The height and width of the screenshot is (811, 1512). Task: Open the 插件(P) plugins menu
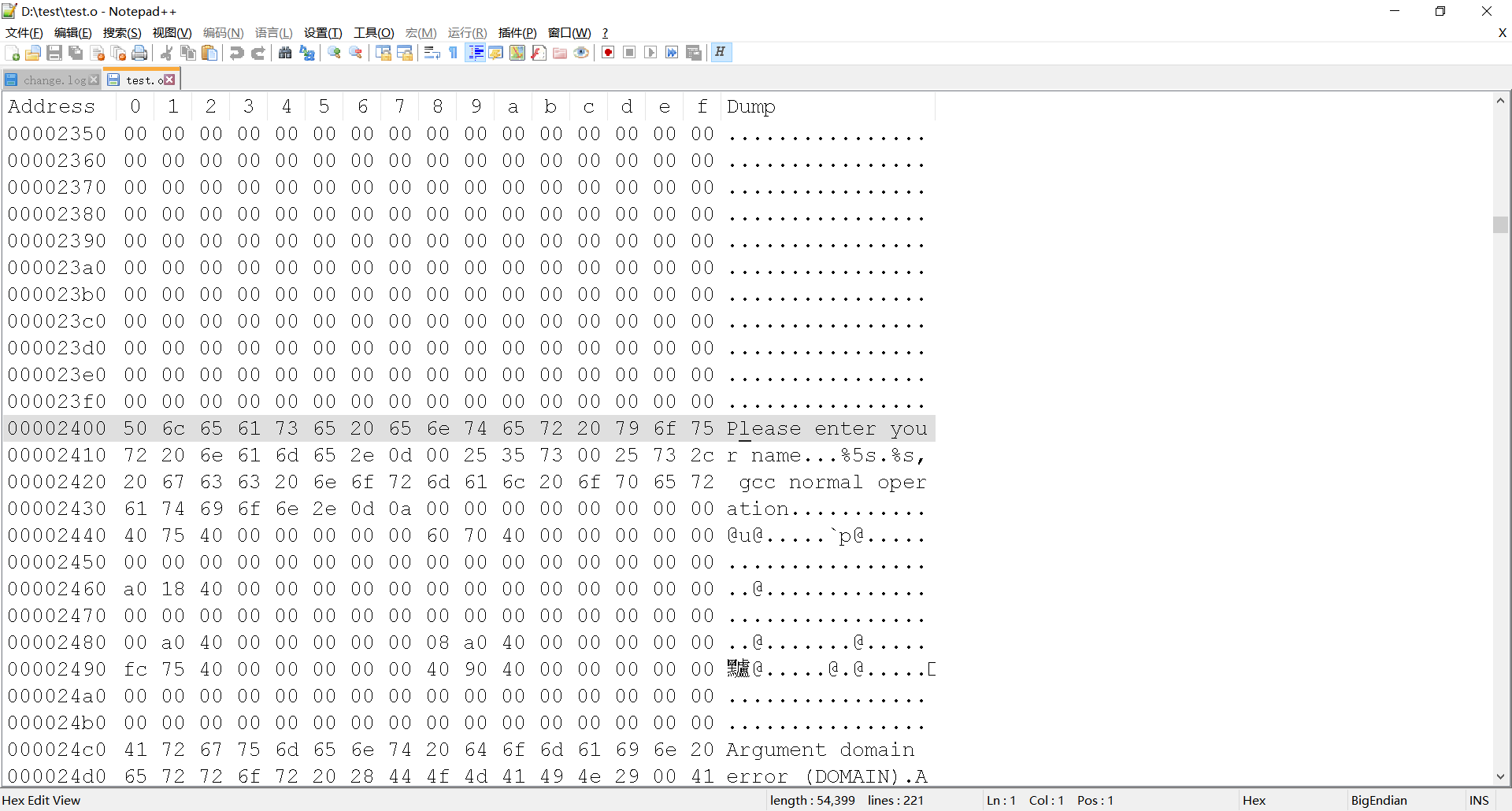pyautogui.click(x=517, y=32)
